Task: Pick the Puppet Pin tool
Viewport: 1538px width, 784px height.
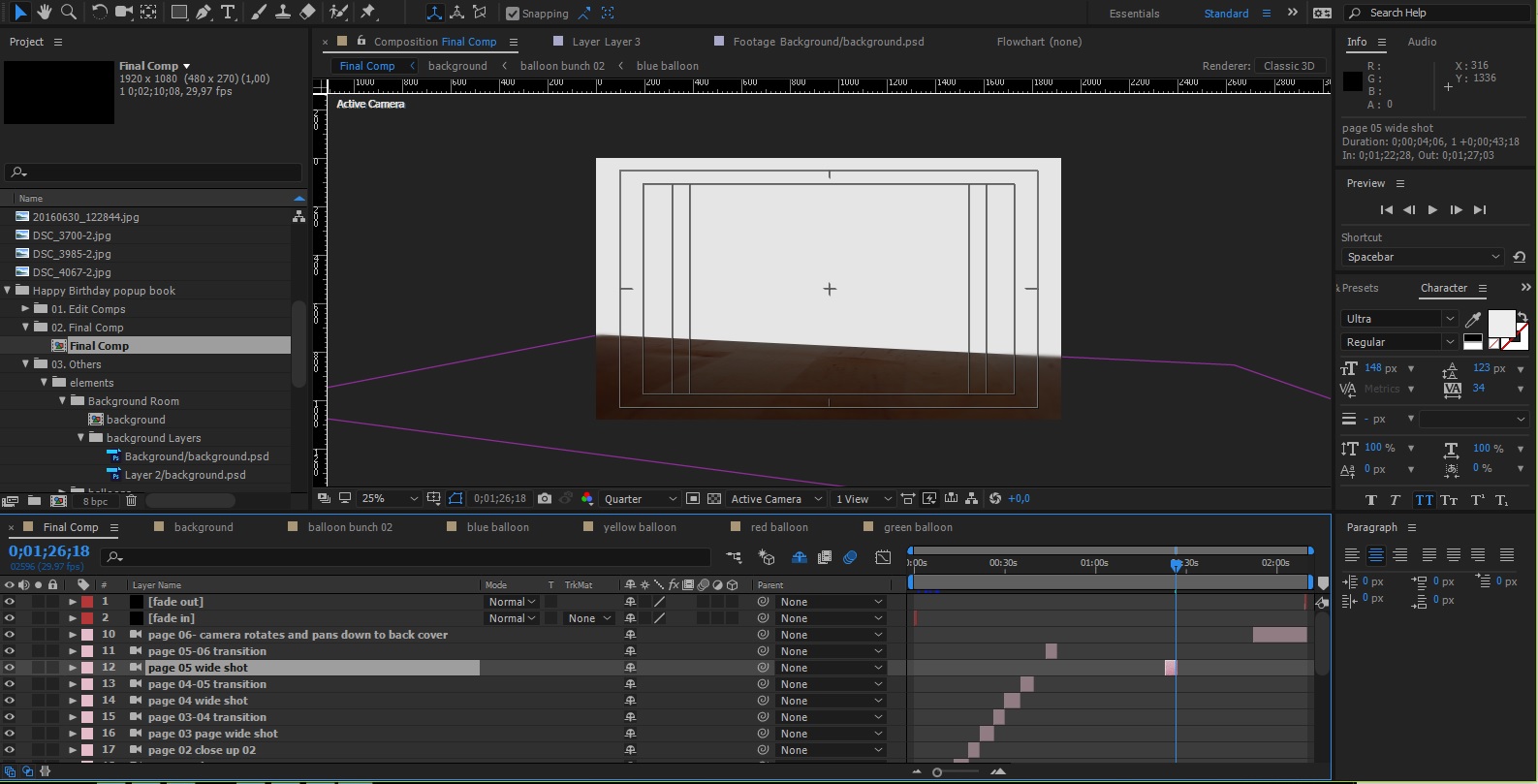Action: coord(368,13)
